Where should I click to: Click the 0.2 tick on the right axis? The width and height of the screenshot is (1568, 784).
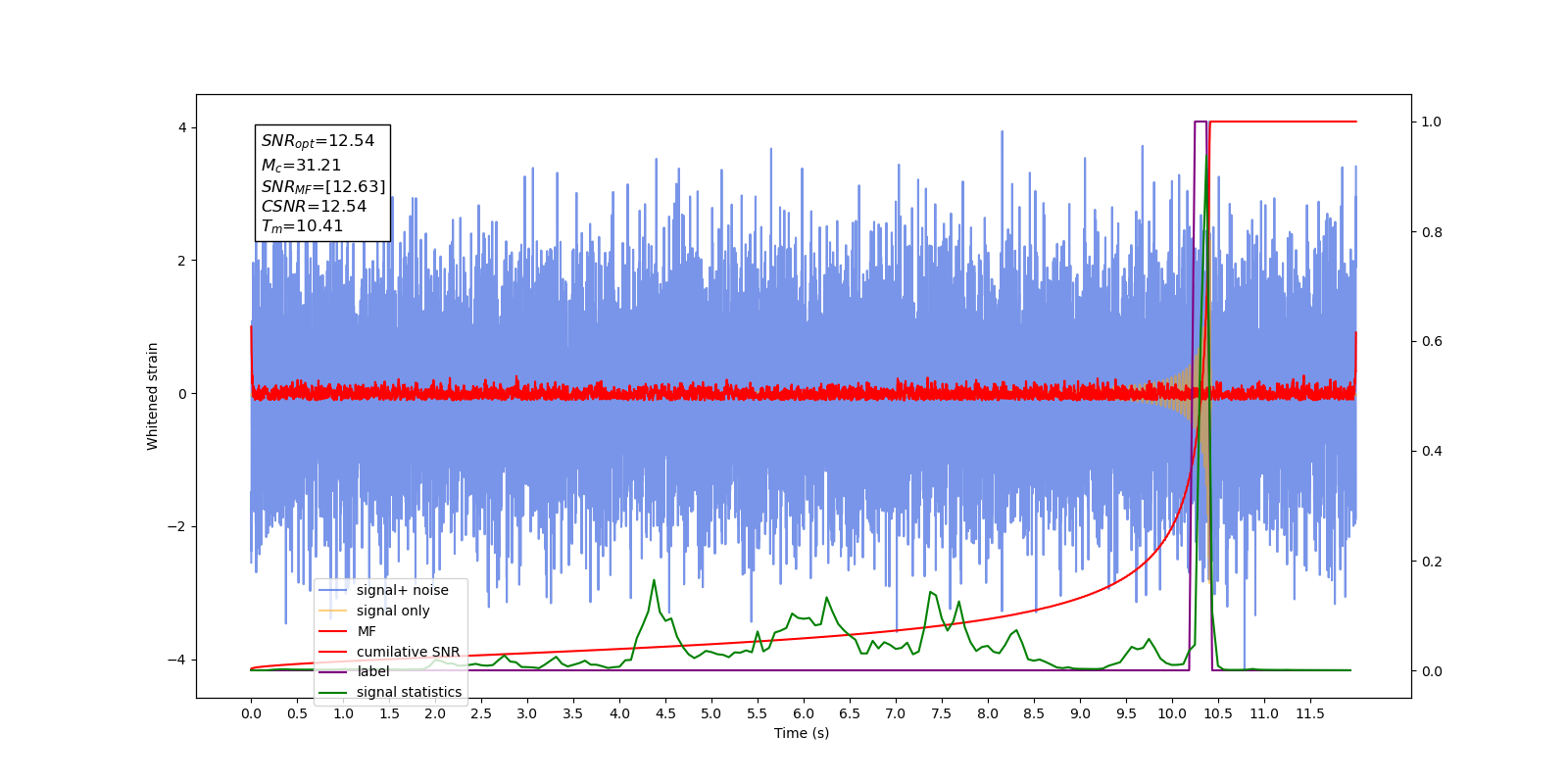pyautogui.click(x=1432, y=562)
